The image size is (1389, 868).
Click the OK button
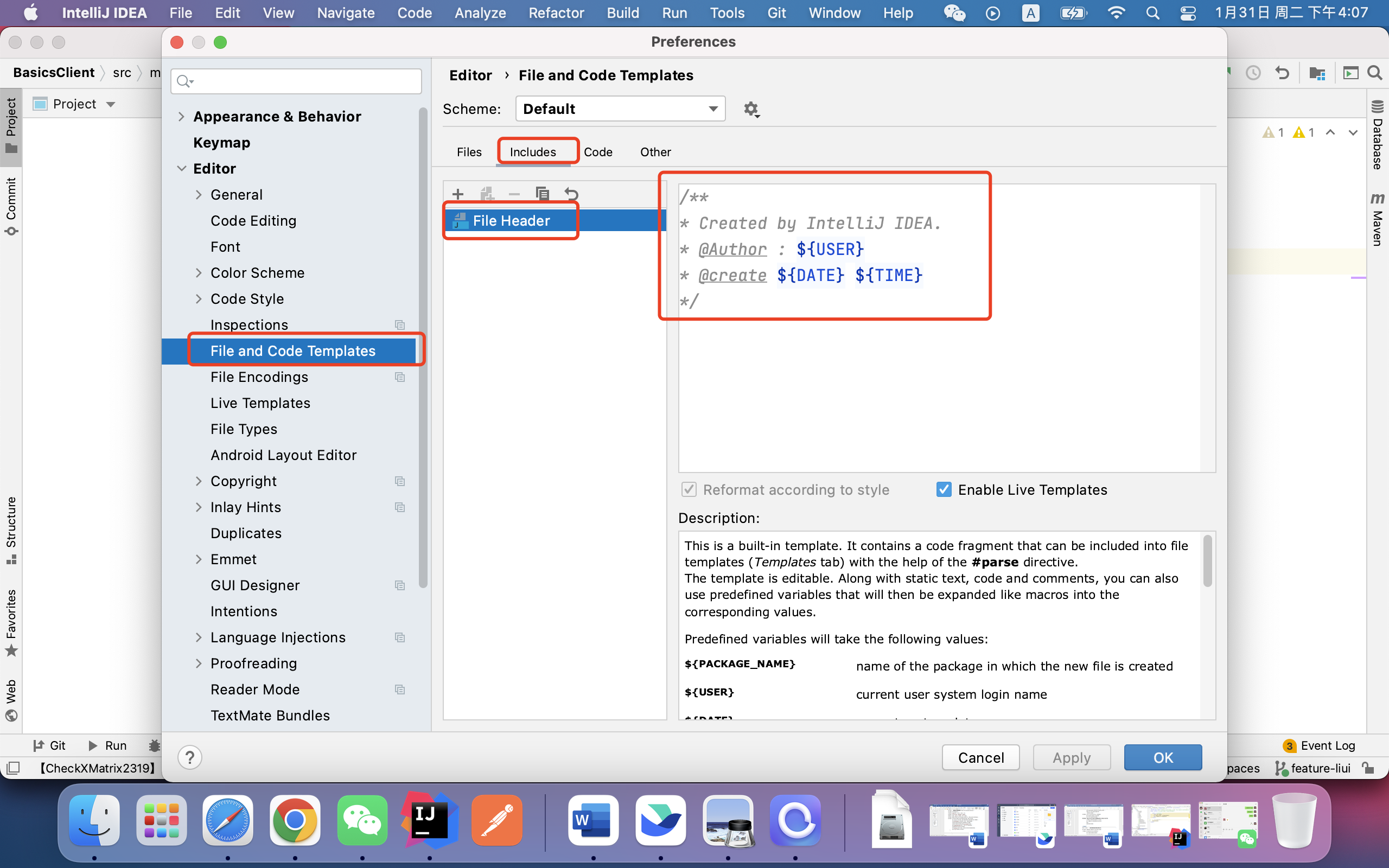tap(1162, 757)
